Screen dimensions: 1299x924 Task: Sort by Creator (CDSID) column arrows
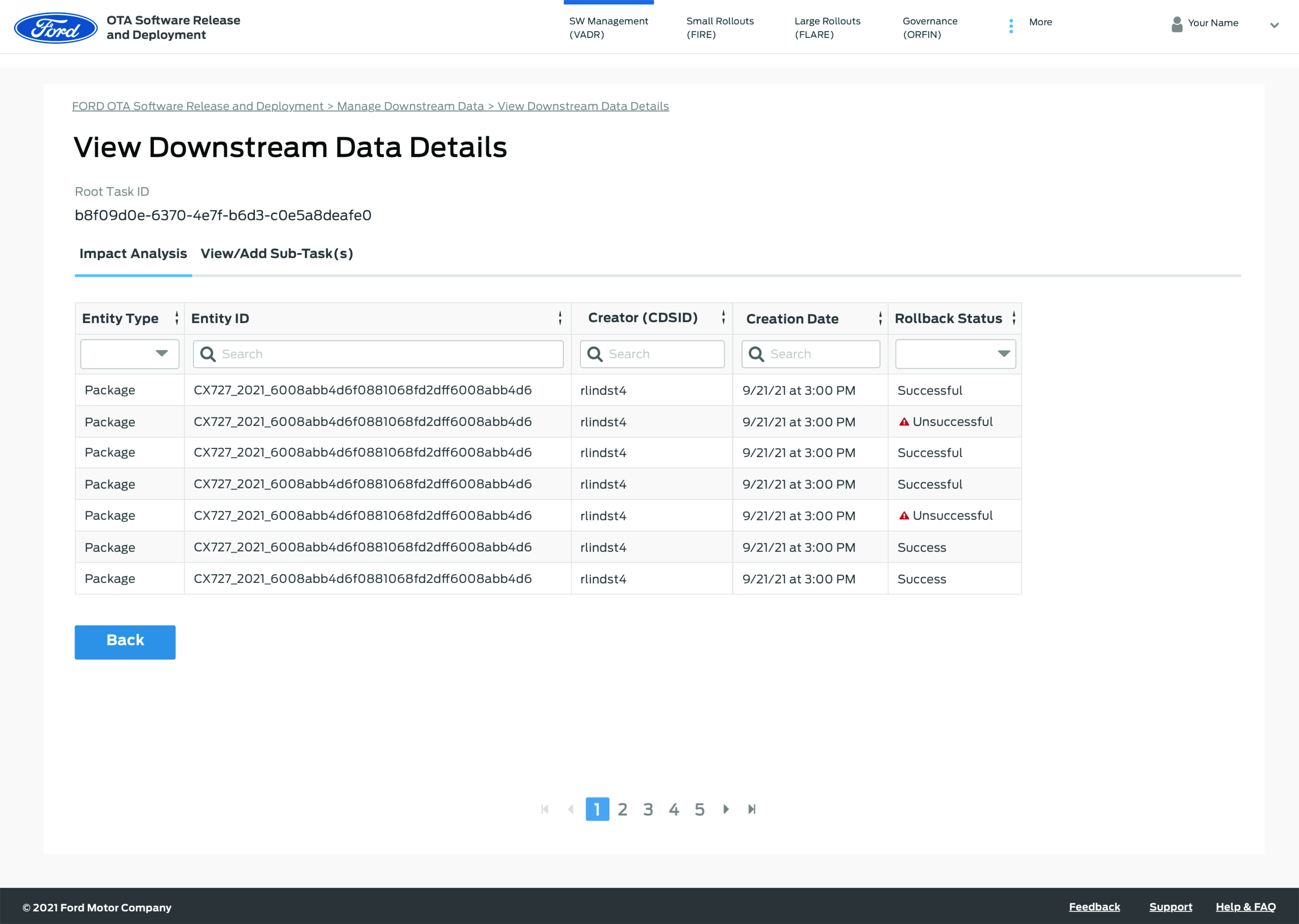point(724,318)
